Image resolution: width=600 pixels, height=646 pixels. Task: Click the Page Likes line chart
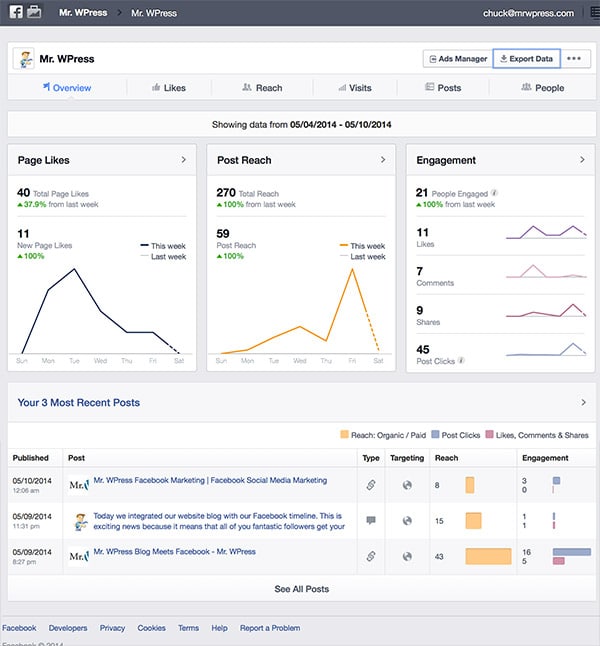coord(101,311)
